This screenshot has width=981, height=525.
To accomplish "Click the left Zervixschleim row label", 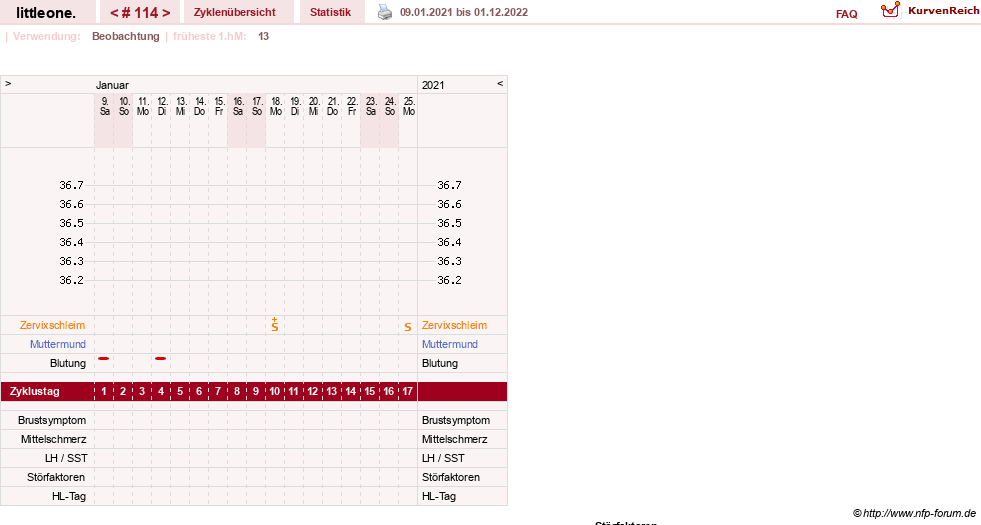I will pos(52,325).
